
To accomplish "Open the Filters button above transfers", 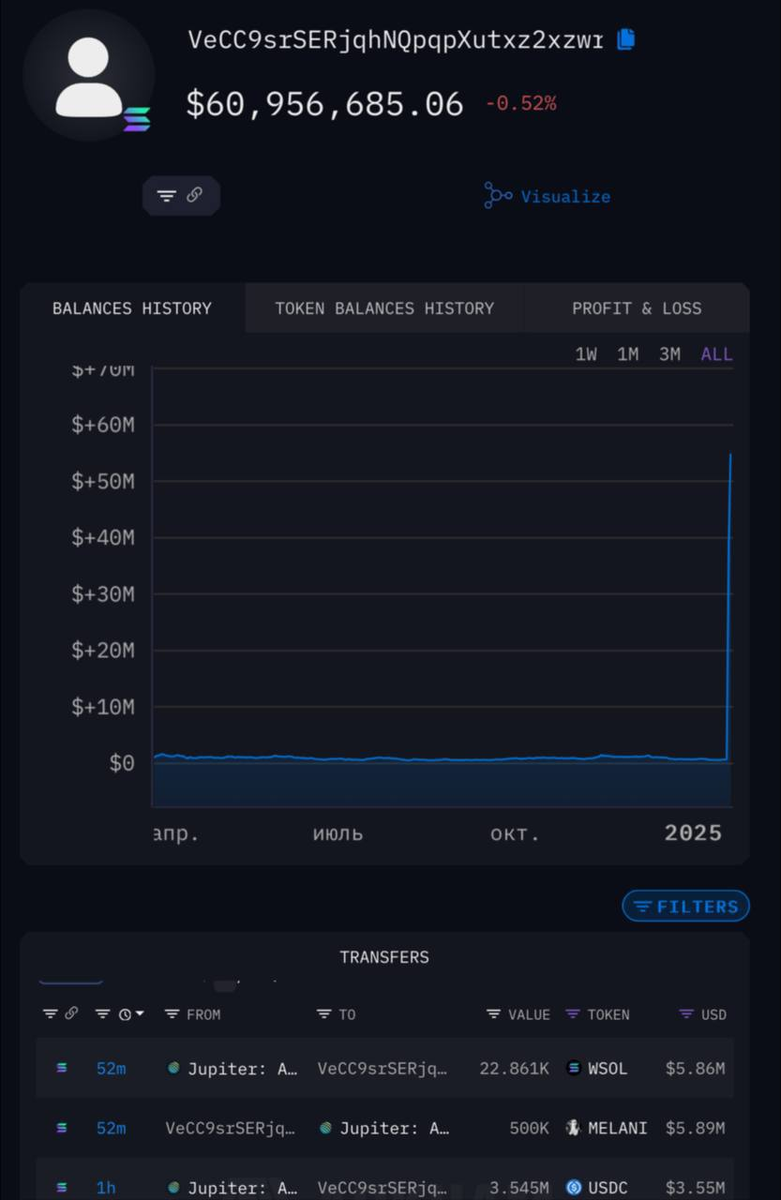I will pos(686,907).
